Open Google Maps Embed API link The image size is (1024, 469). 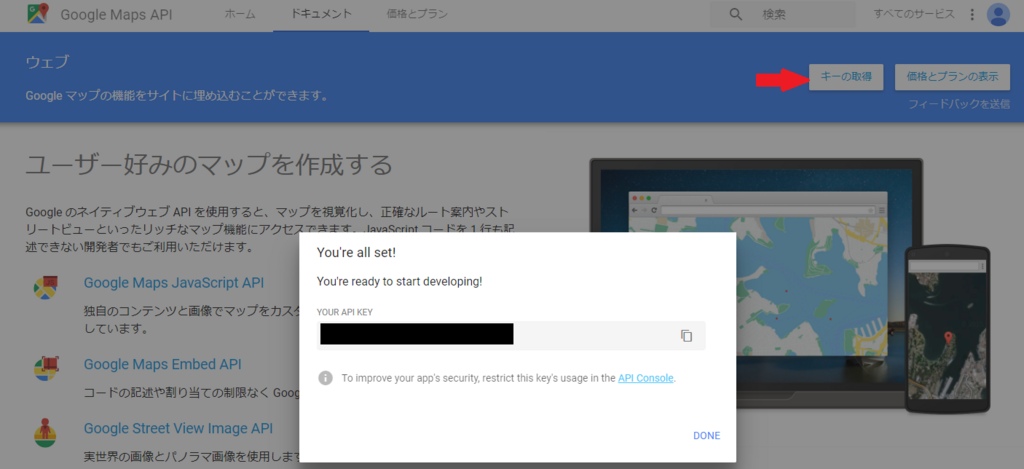163,364
